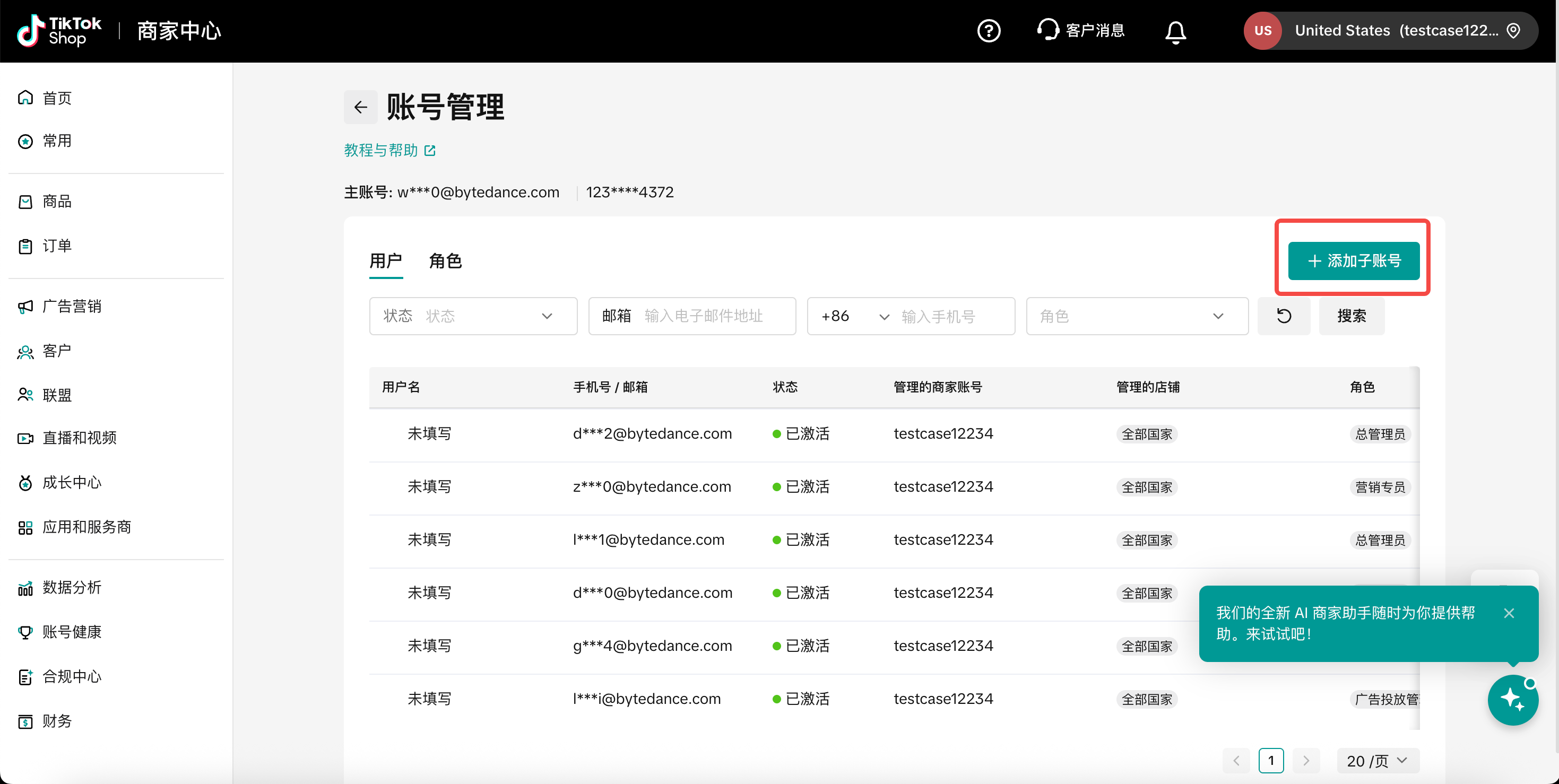Screen dimensions: 1559x784
Task: Click the reset filters refresh icon
Action: (1284, 316)
